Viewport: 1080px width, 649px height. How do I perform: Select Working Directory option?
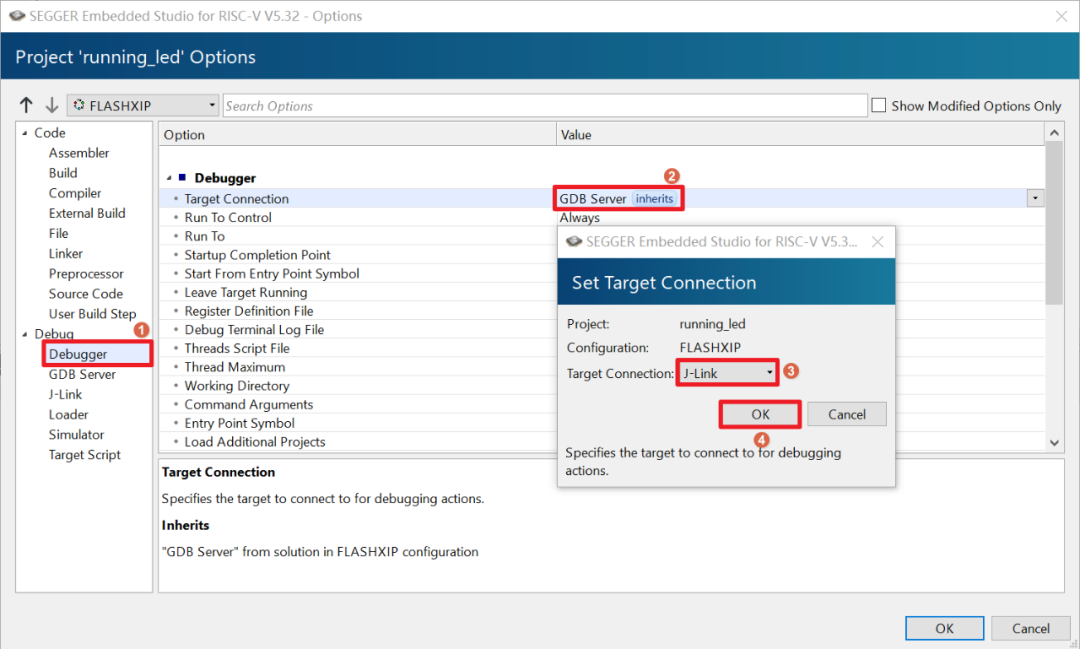(237, 386)
